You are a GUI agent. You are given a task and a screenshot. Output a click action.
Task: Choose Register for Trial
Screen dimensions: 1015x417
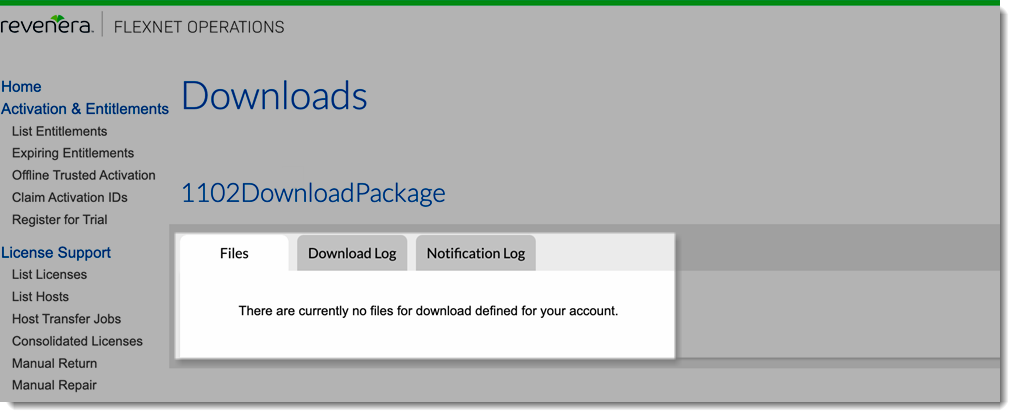(59, 219)
